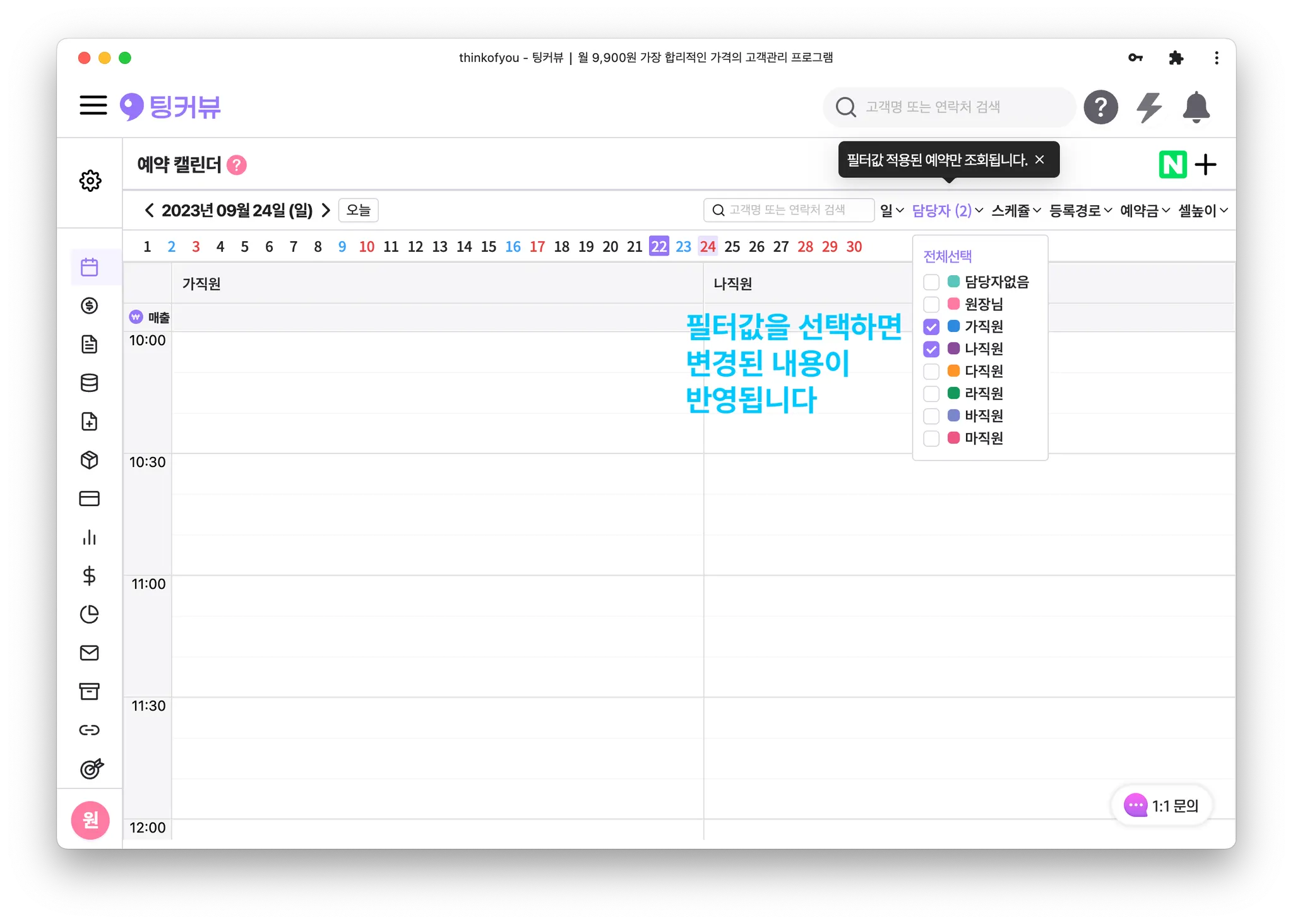1293x924 pixels.
Task: Select day 17 in date strip
Action: (537, 247)
